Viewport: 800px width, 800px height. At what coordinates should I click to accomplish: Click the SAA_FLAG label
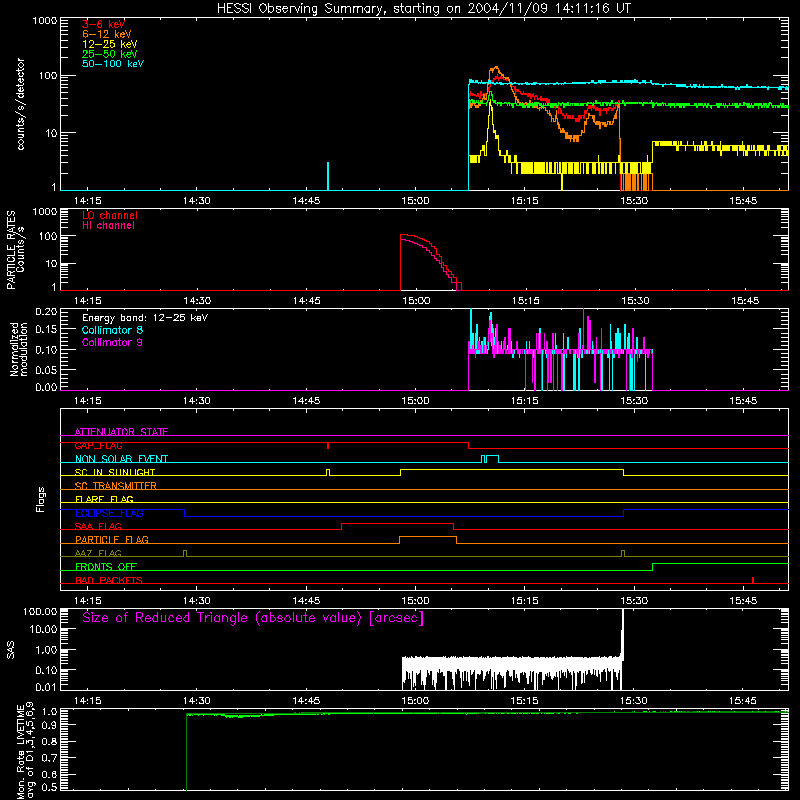point(98,526)
